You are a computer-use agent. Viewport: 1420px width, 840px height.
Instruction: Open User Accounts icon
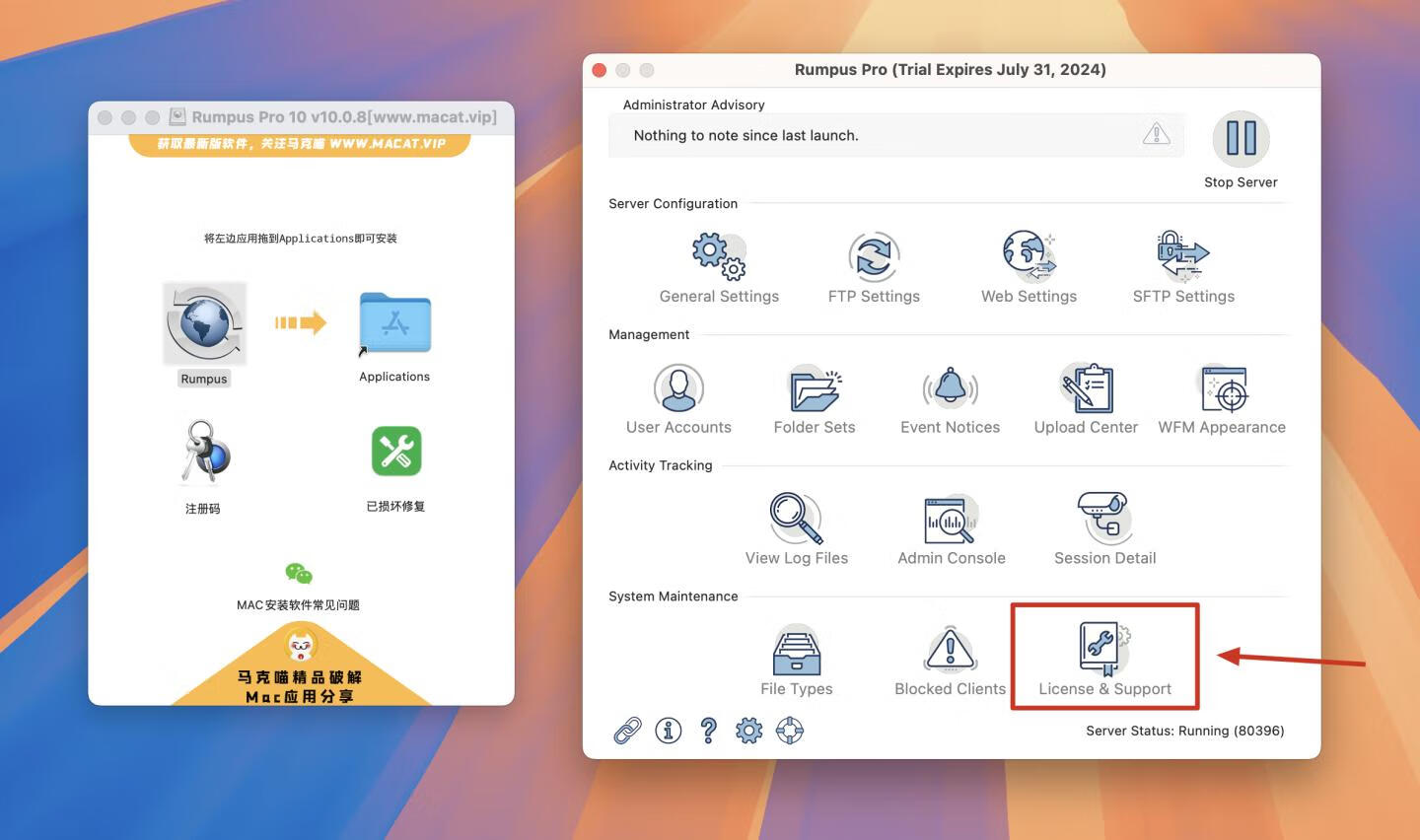pyautogui.click(x=678, y=387)
